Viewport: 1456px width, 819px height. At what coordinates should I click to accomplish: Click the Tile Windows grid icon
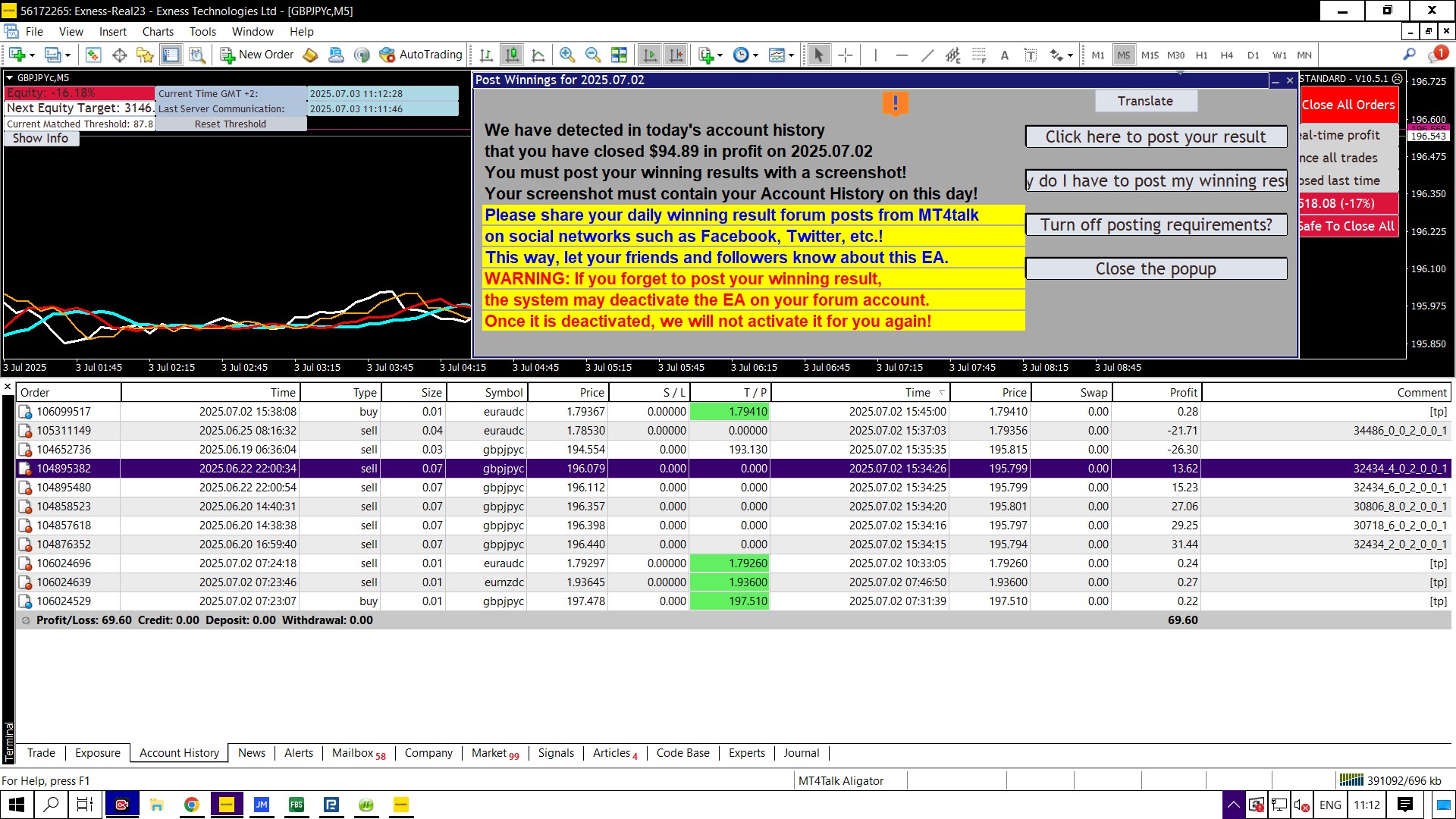pos(619,55)
